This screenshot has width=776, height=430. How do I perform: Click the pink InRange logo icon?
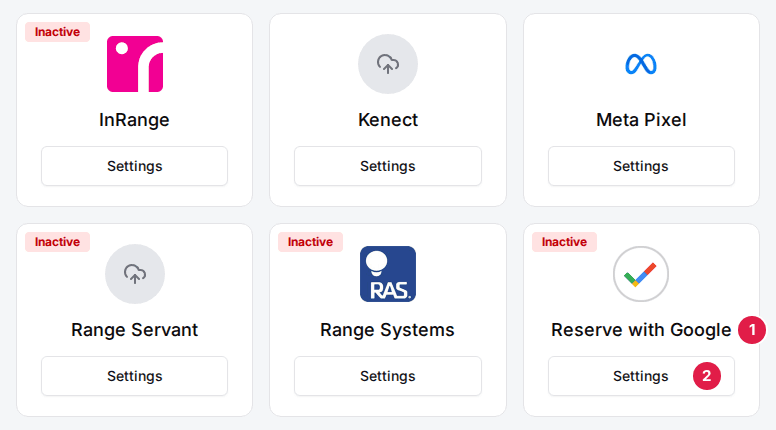(135, 64)
